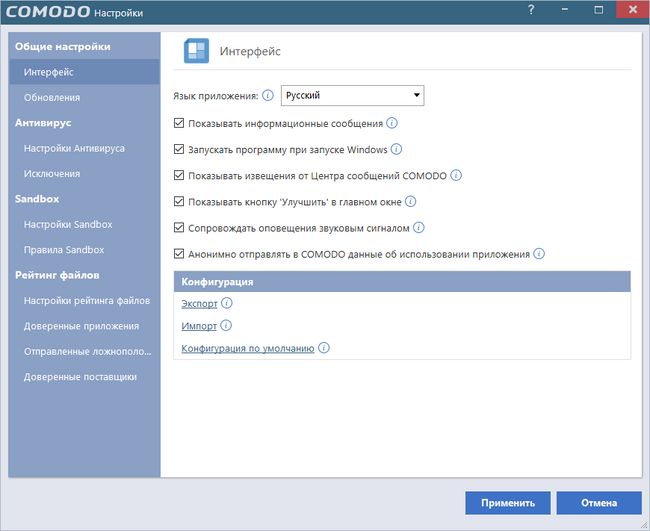Uncheck извещения от Центра сообщений COMODO
The image size is (650, 531).
coord(179,175)
